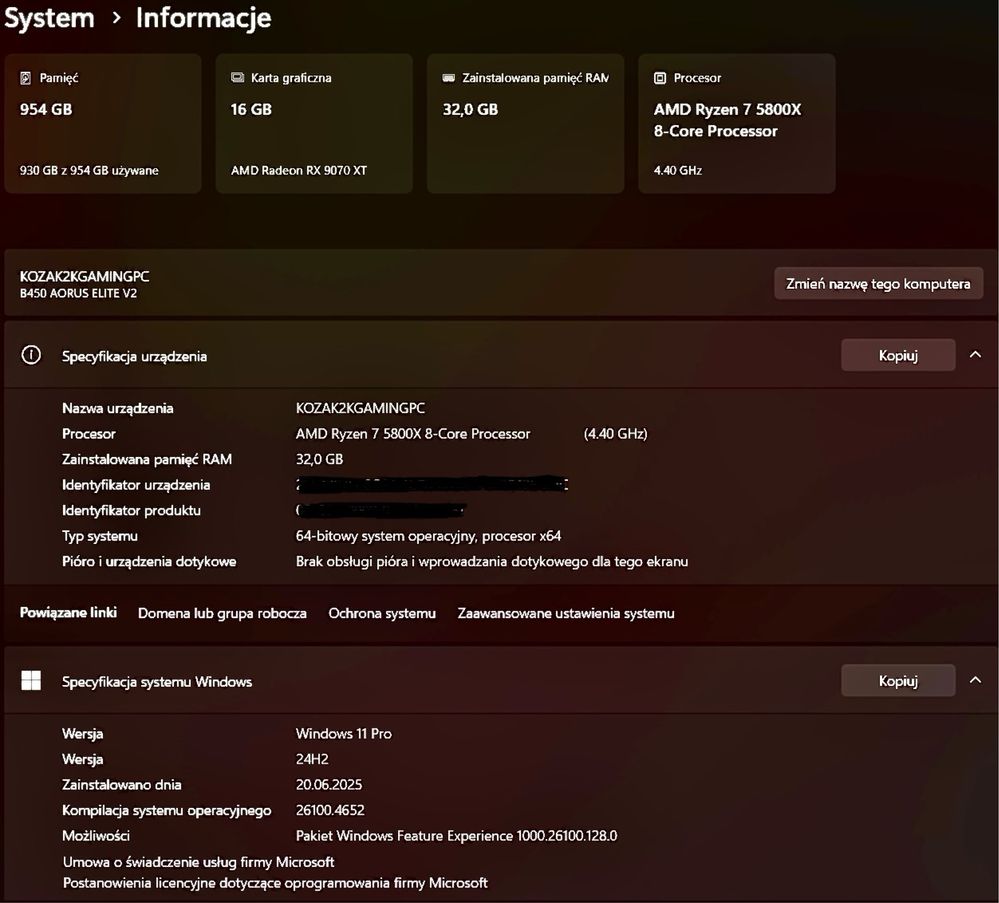Click the RAM icon beside Zainstalowana pamięć RAM
The height and width of the screenshot is (903, 999).
point(449,78)
